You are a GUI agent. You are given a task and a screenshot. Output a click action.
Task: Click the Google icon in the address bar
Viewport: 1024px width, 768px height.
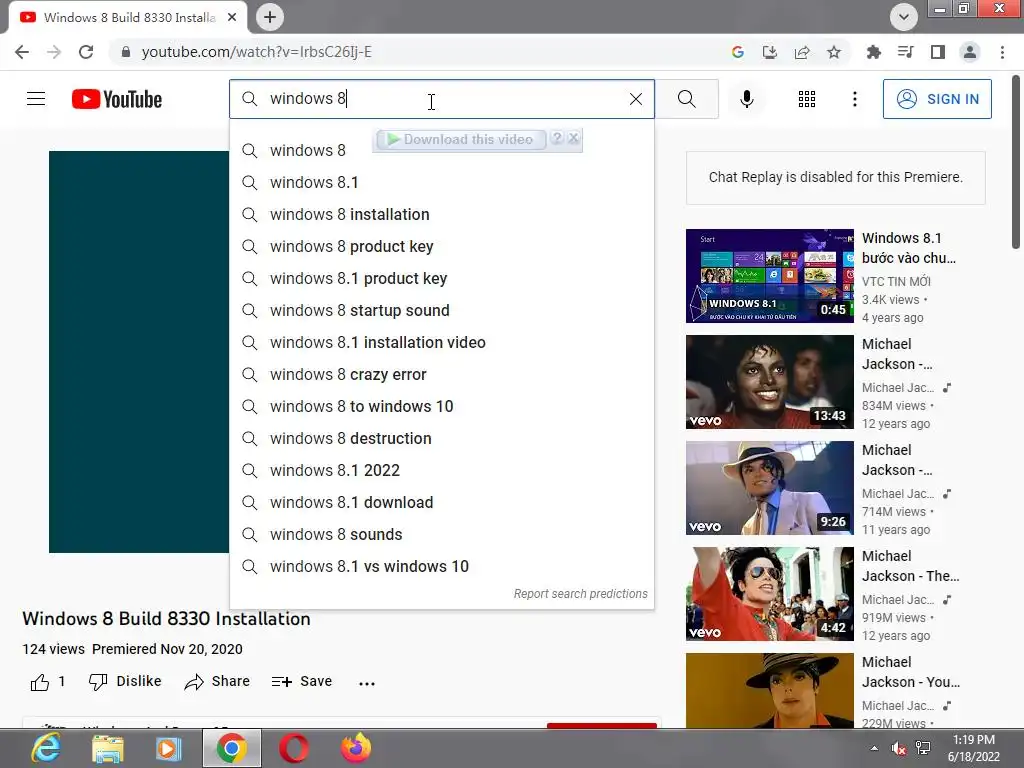[738, 52]
